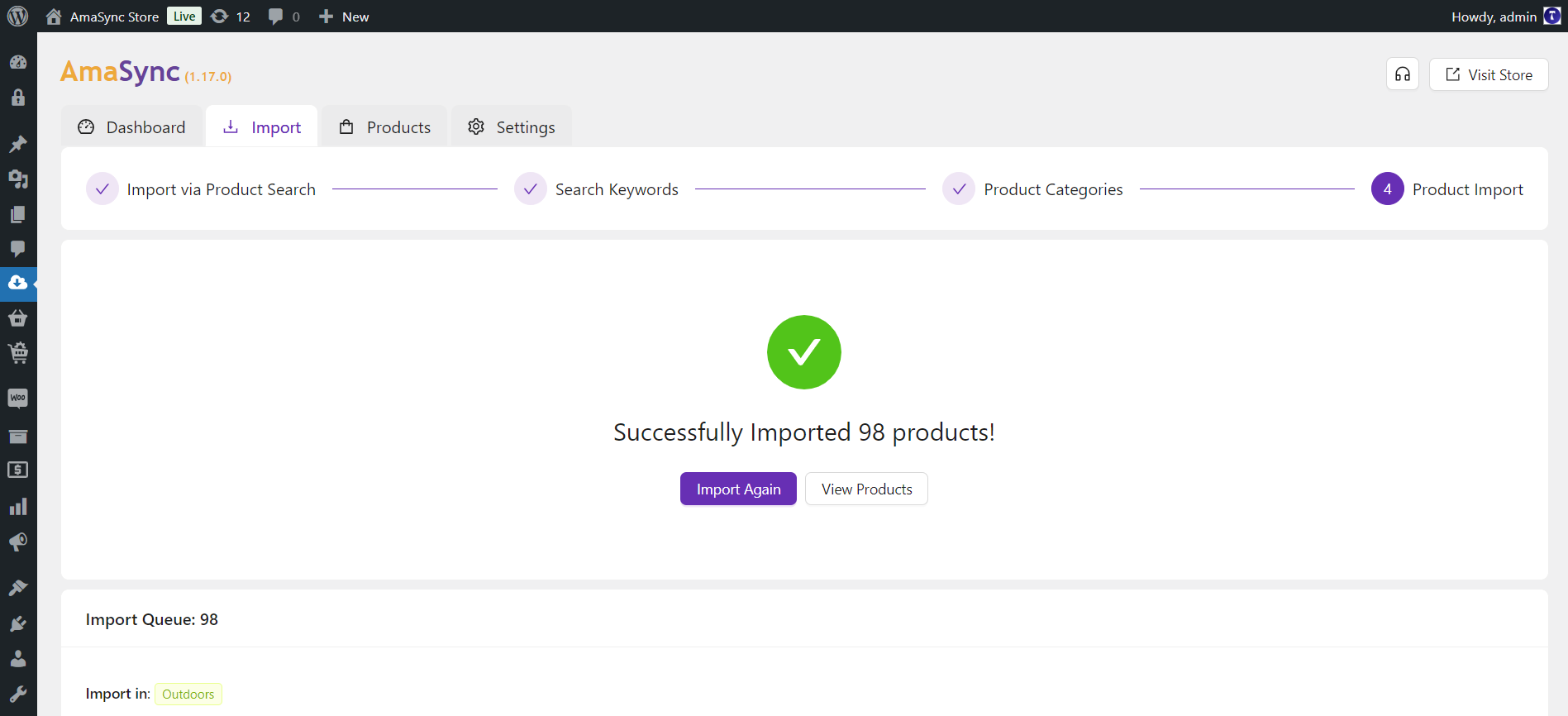Switch to the Products tab
Image resolution: width=1568 pixels, height=716 pixels.
[385, 127]
